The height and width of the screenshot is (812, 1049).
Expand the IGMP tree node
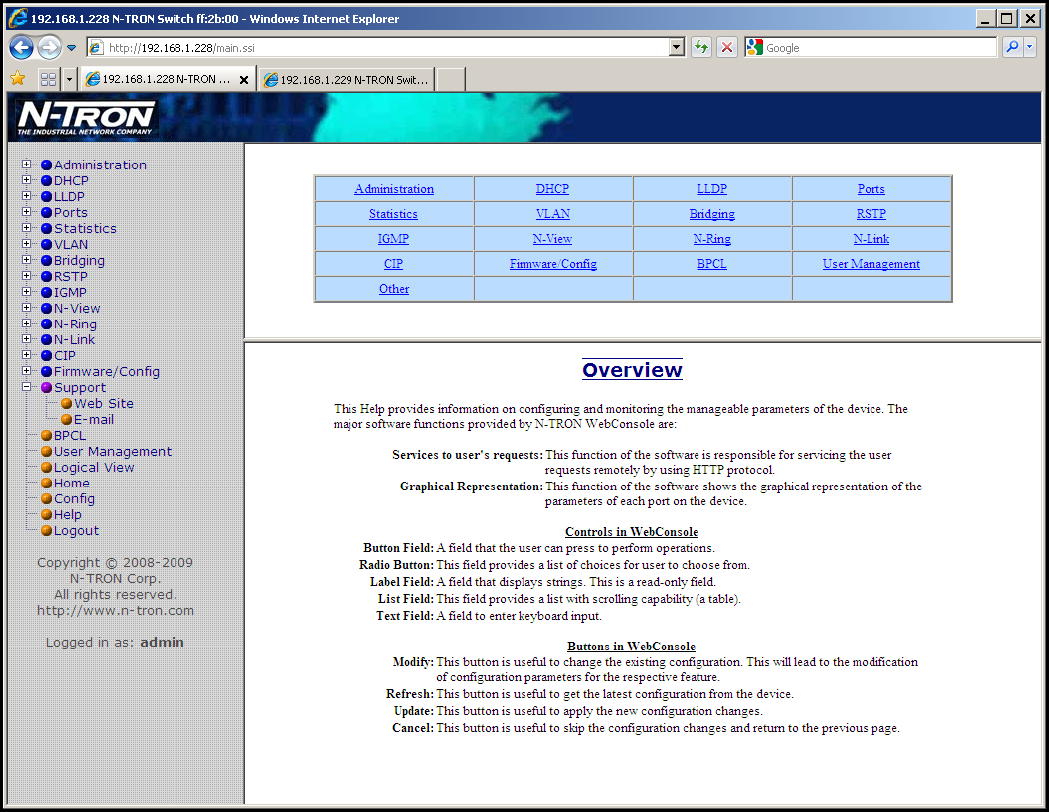pos(26,292)
